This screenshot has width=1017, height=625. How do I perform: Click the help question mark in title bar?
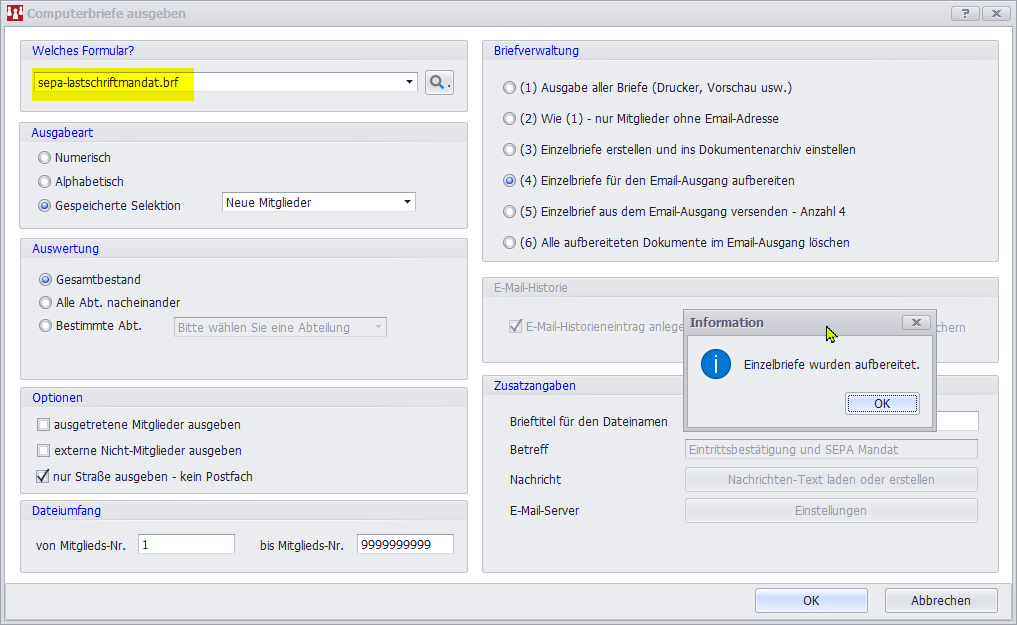pyautogui.click(x=964, y=14)
